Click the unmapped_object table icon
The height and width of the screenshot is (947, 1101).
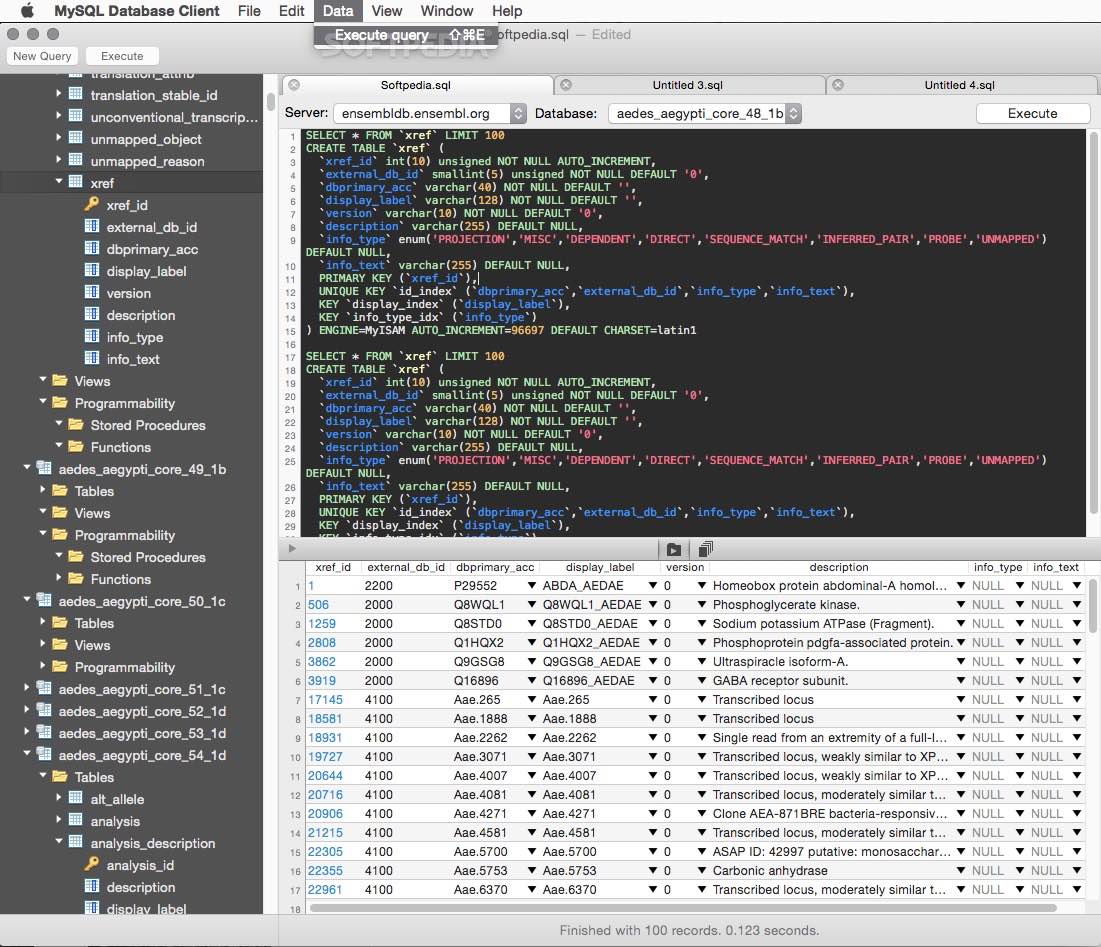76,138
